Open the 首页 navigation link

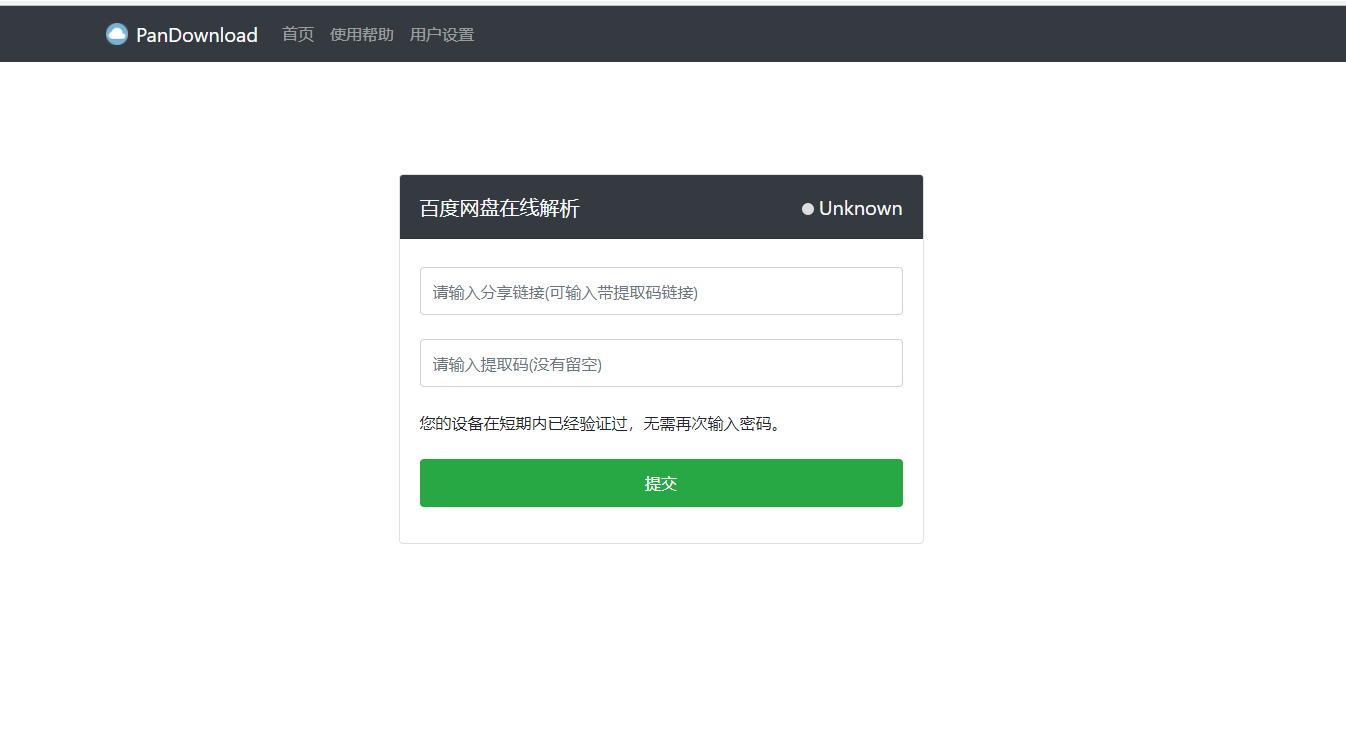click(298, 35)
